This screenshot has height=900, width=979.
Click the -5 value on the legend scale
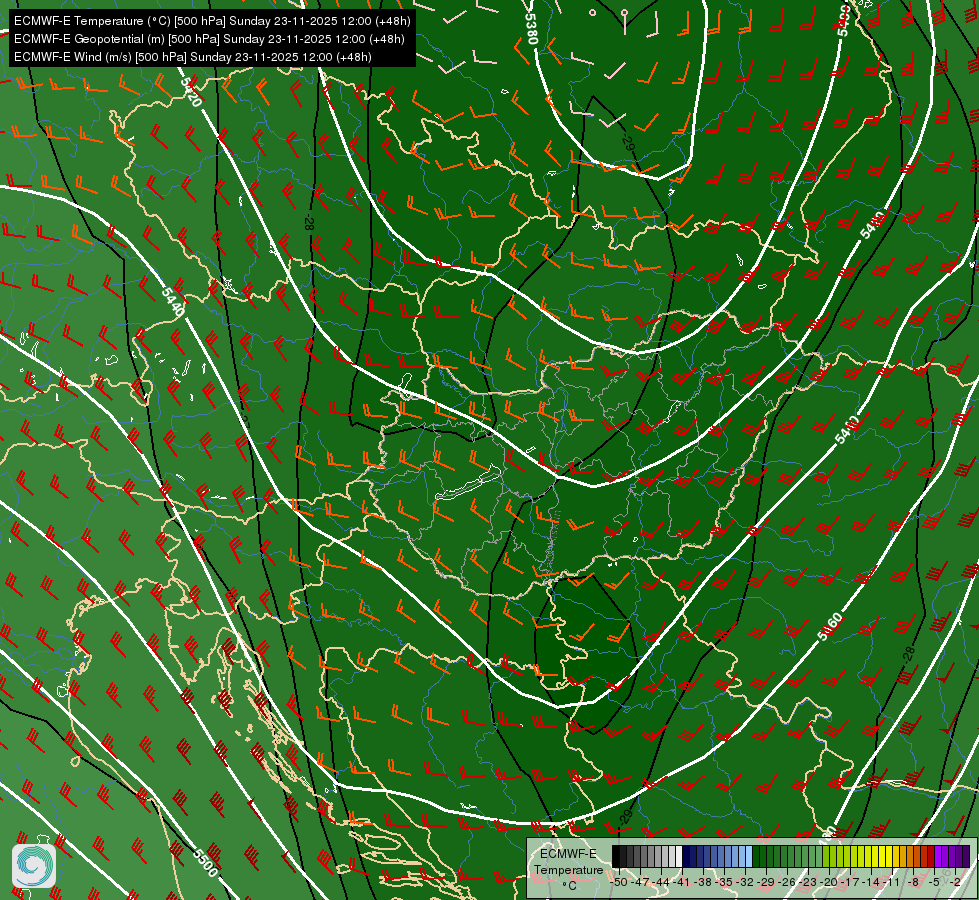(x=934, y=882)
